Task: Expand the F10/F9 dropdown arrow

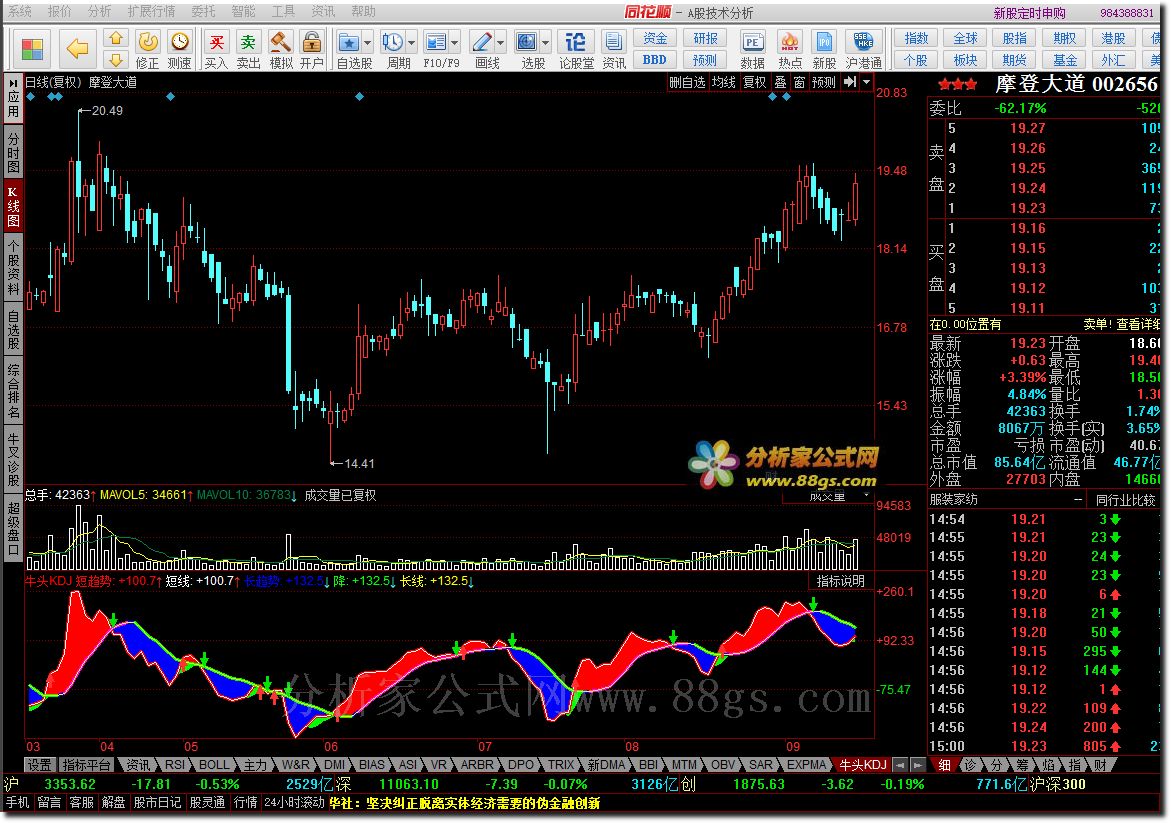Action: [x=454, y=43]
